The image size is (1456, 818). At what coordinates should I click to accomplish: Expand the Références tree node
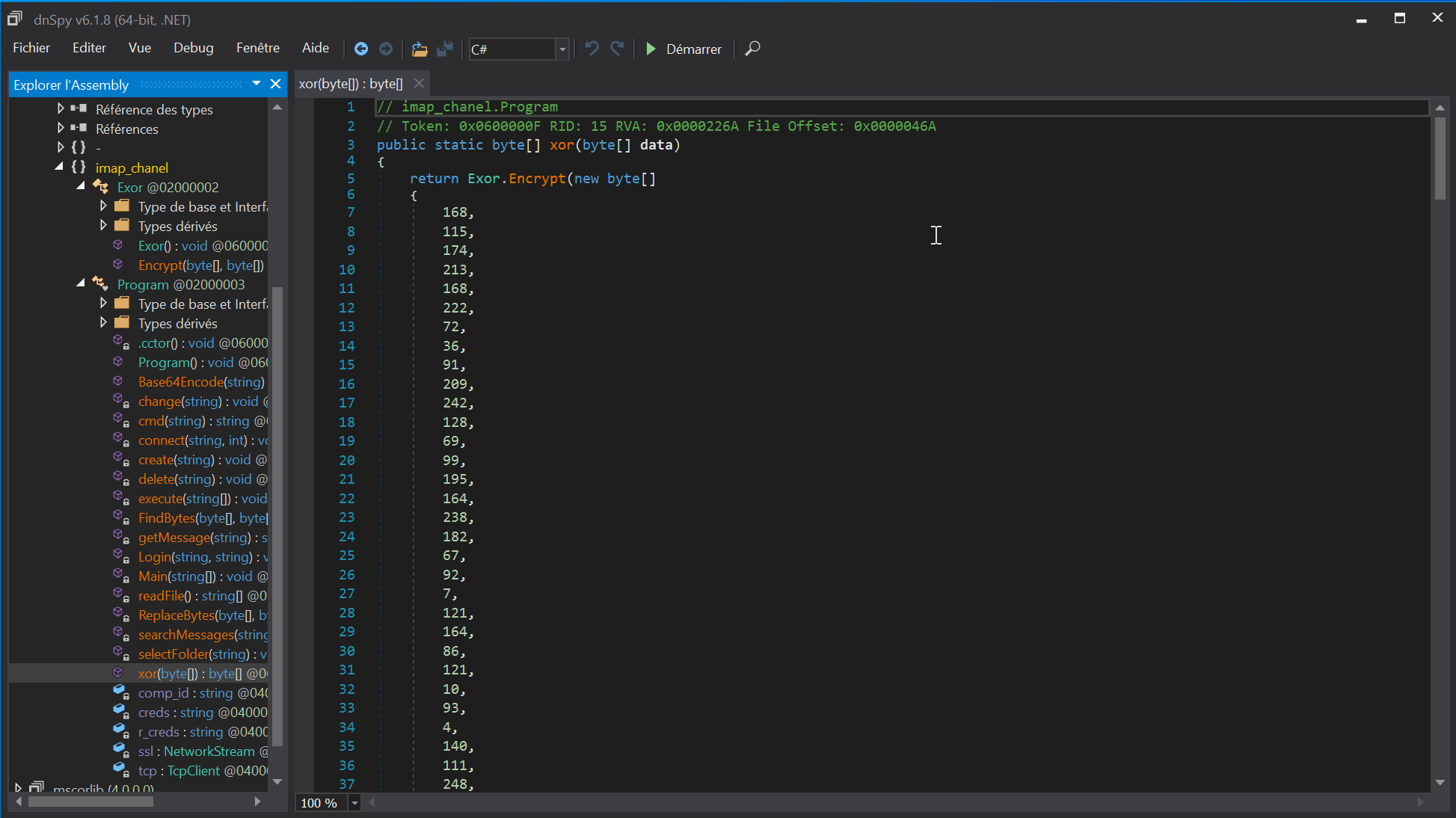(x=61, y=128)
